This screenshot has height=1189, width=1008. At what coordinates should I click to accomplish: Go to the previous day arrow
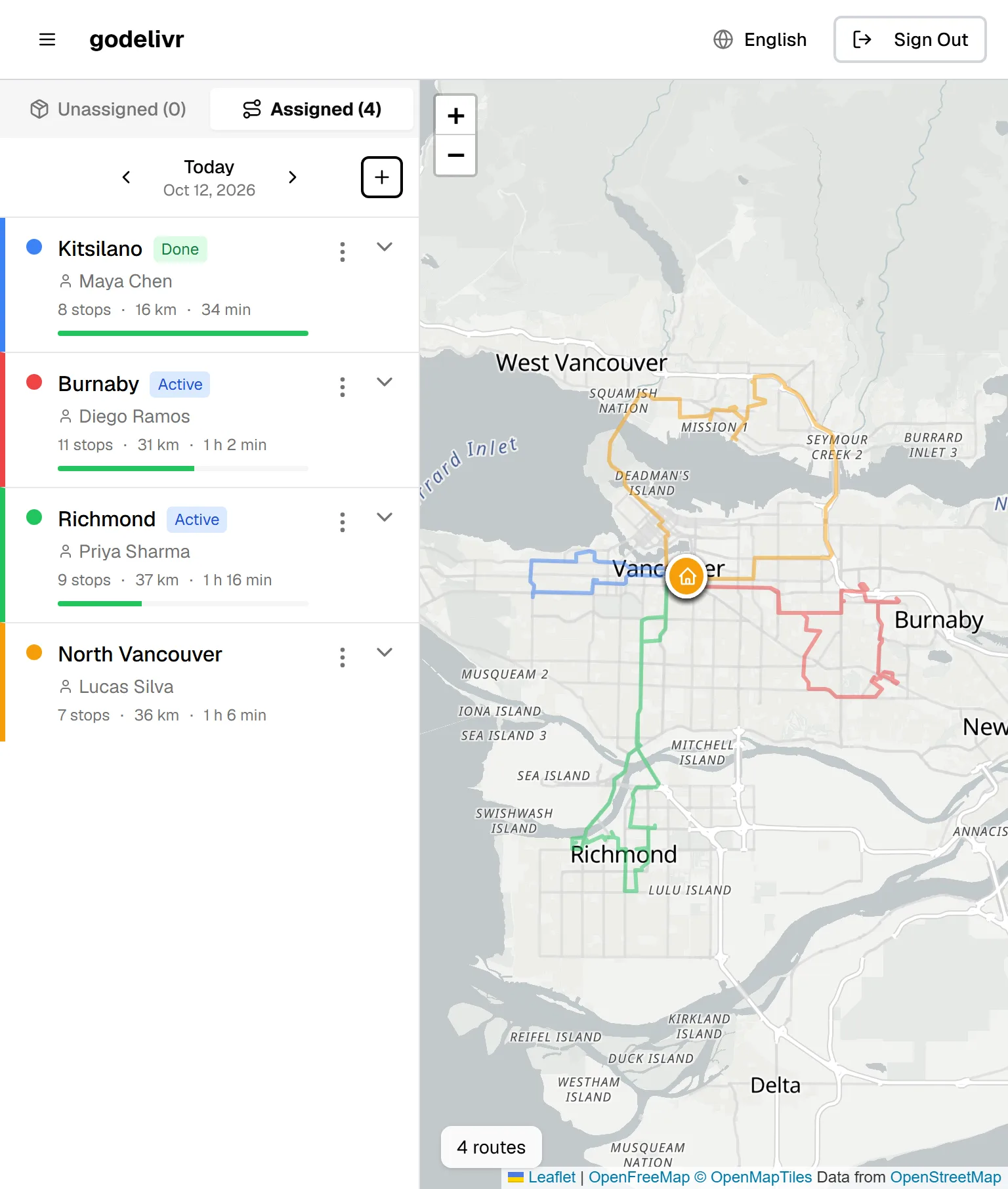(126, 177)
